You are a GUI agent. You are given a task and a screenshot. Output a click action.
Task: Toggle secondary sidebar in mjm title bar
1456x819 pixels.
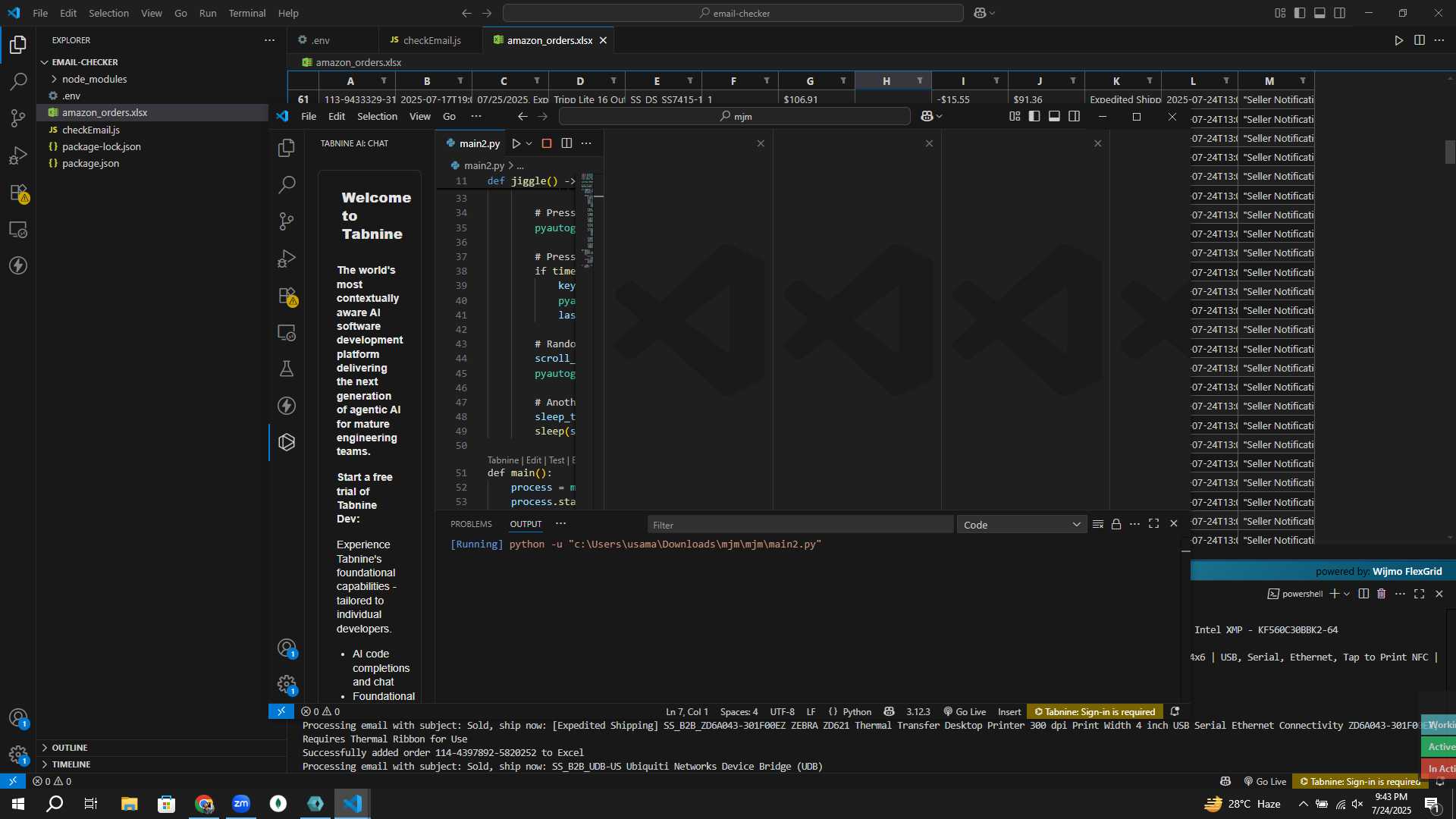pos(1075,116)
